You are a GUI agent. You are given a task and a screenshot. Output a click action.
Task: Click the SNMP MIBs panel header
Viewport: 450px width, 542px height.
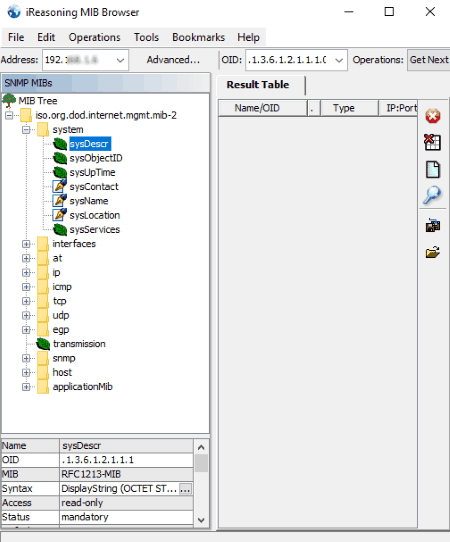point(105,83)
